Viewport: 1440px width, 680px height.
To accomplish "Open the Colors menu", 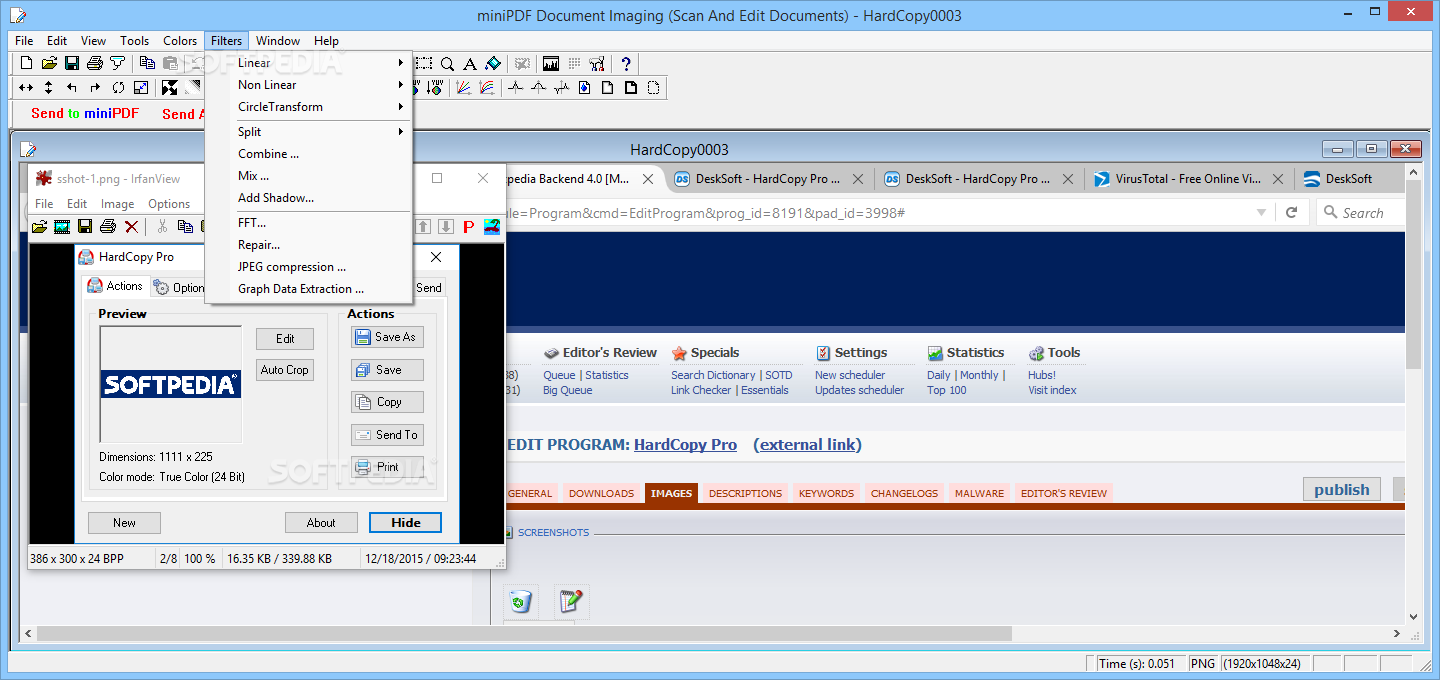I will pos(180,41).
